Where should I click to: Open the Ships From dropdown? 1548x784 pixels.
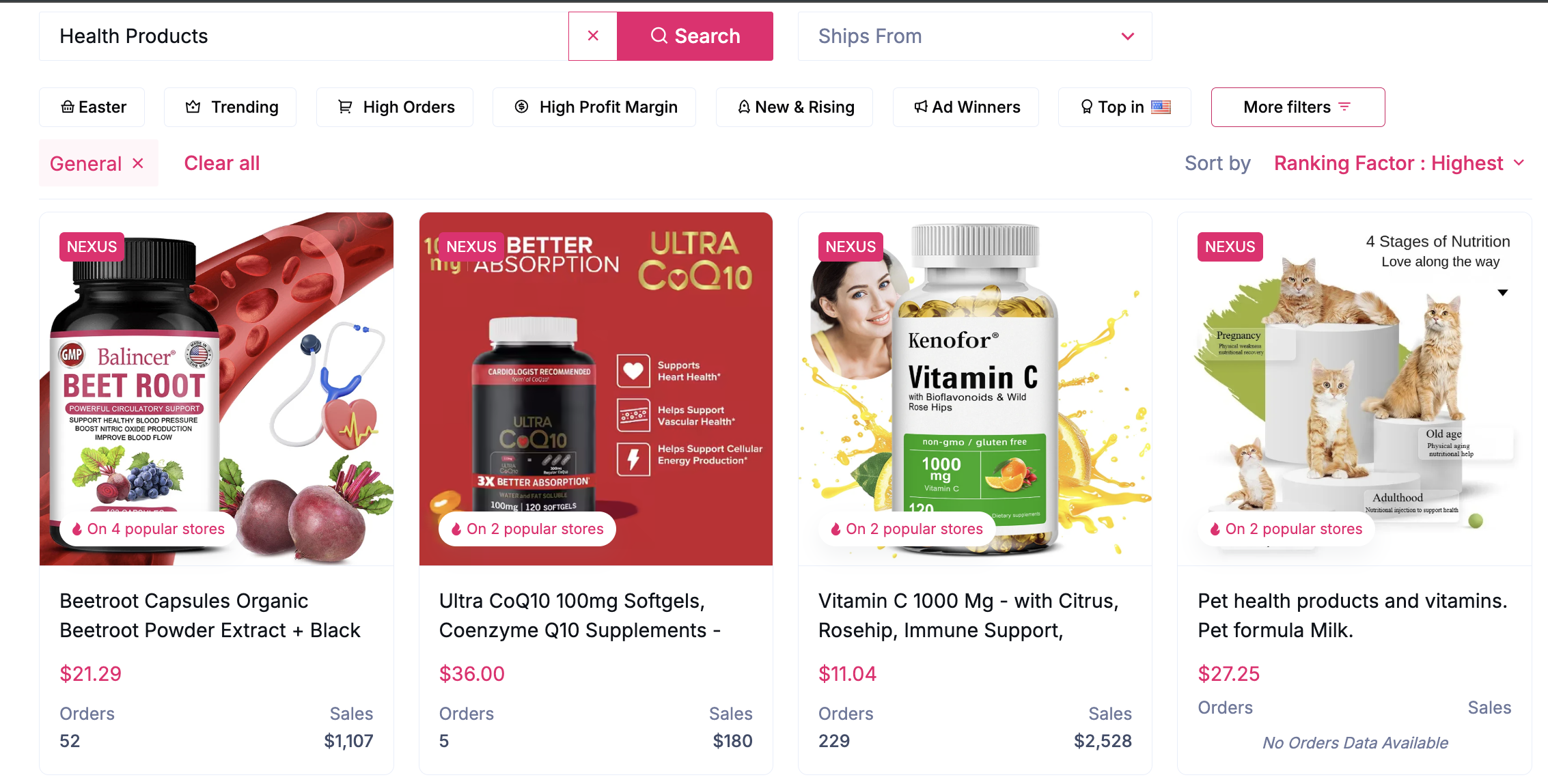[x=975, y=36]
